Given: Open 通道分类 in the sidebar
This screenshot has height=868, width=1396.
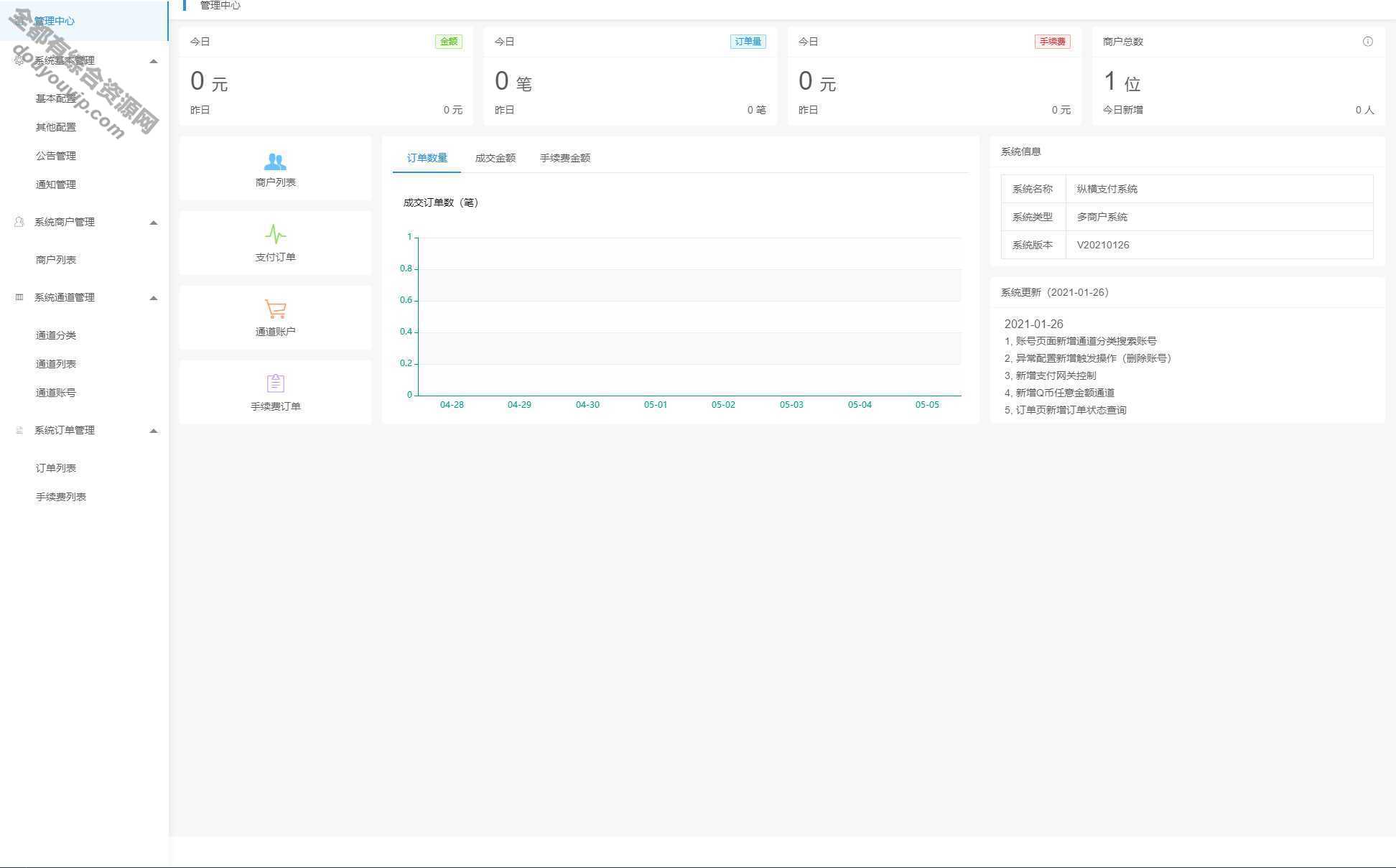Looking at the screenshot, I should point(56,335).
